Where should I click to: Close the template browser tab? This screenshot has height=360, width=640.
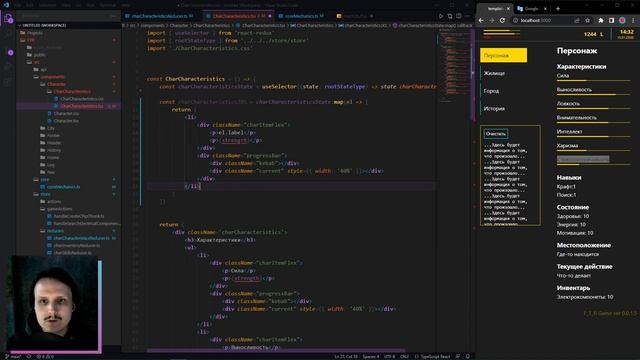click(x=508, y=9)
